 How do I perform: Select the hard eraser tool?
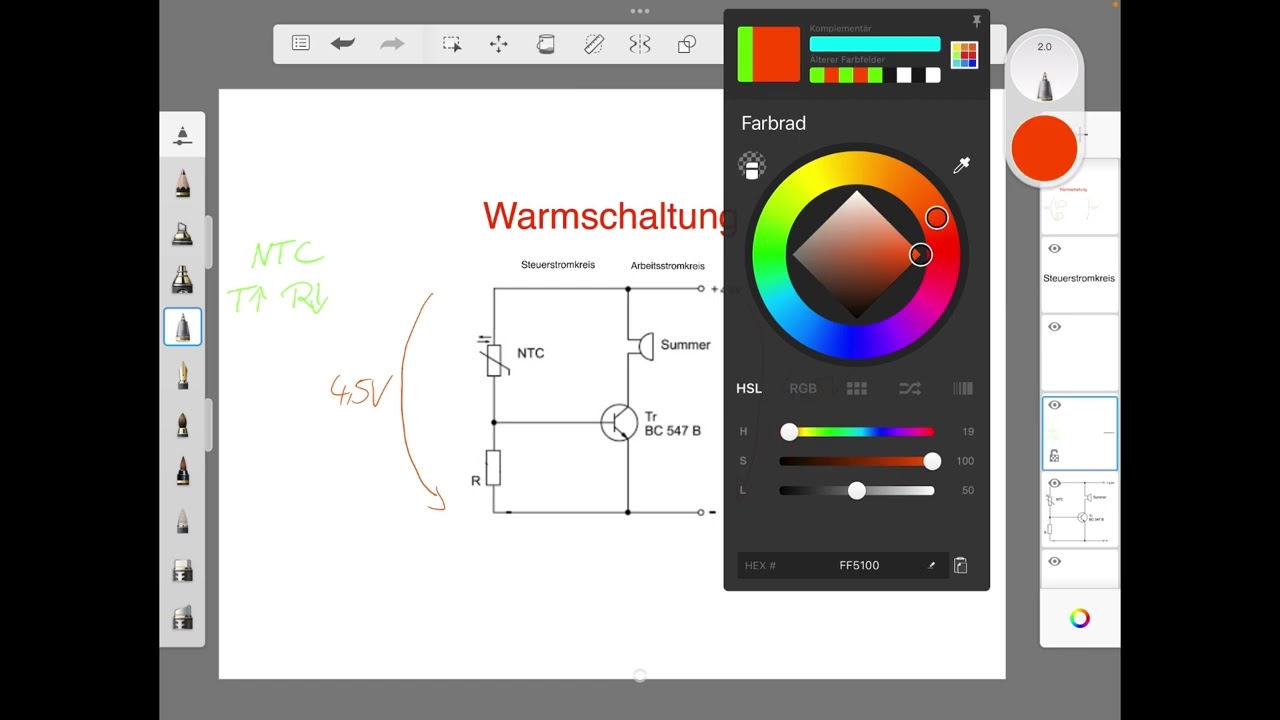182,570
